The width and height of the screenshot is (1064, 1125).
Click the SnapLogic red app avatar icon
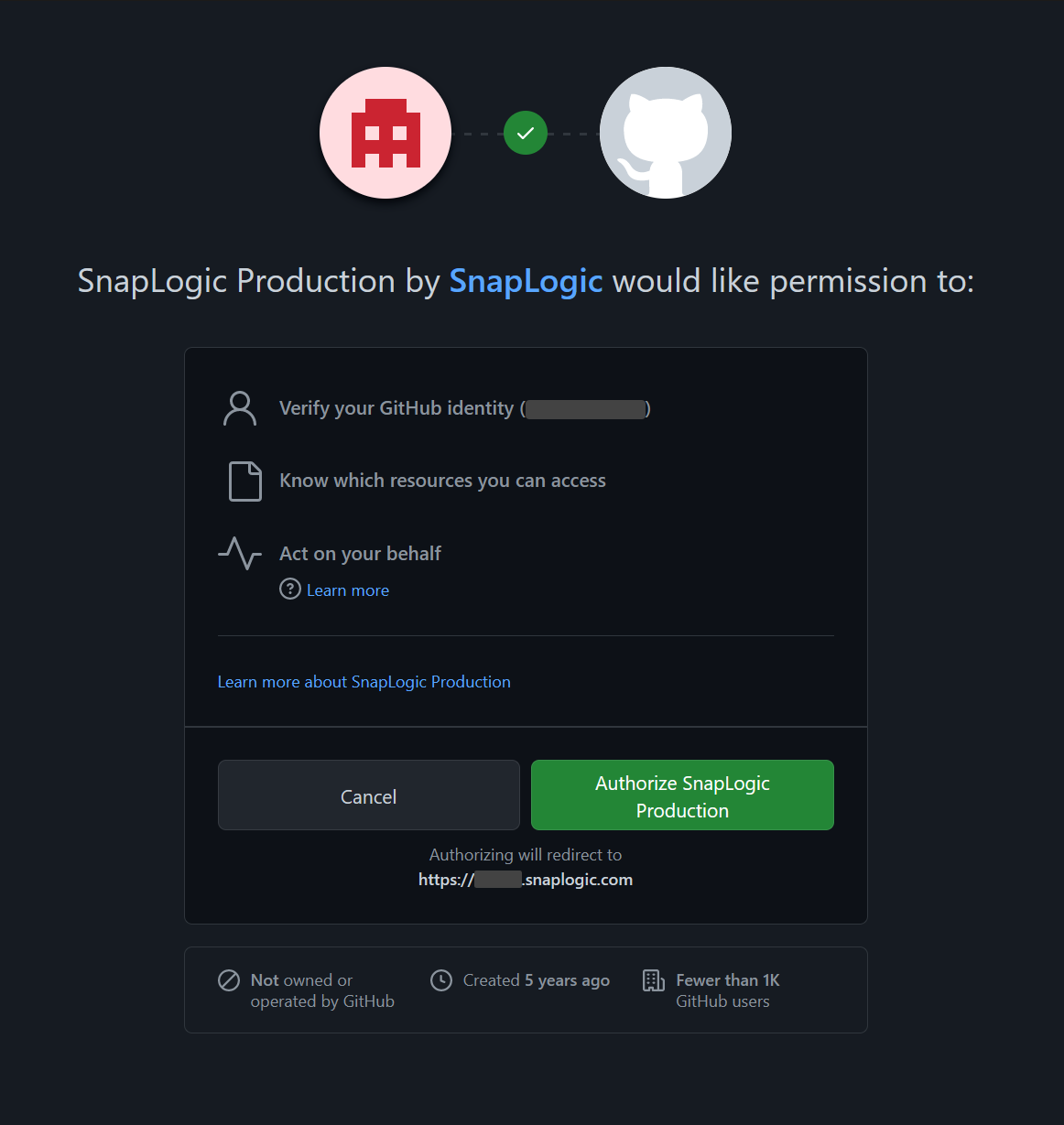point(385,133)
